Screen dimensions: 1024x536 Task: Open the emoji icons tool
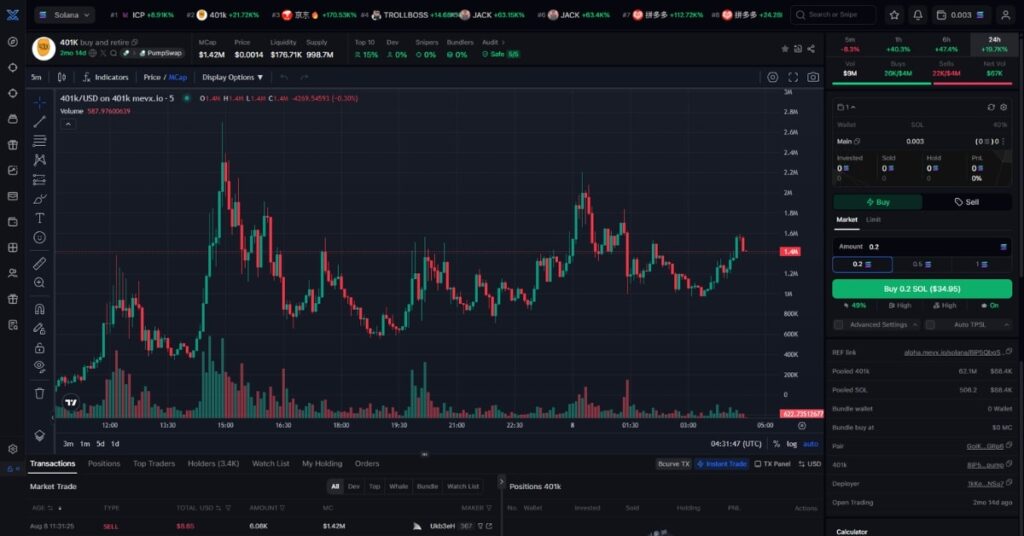point(40,238)
